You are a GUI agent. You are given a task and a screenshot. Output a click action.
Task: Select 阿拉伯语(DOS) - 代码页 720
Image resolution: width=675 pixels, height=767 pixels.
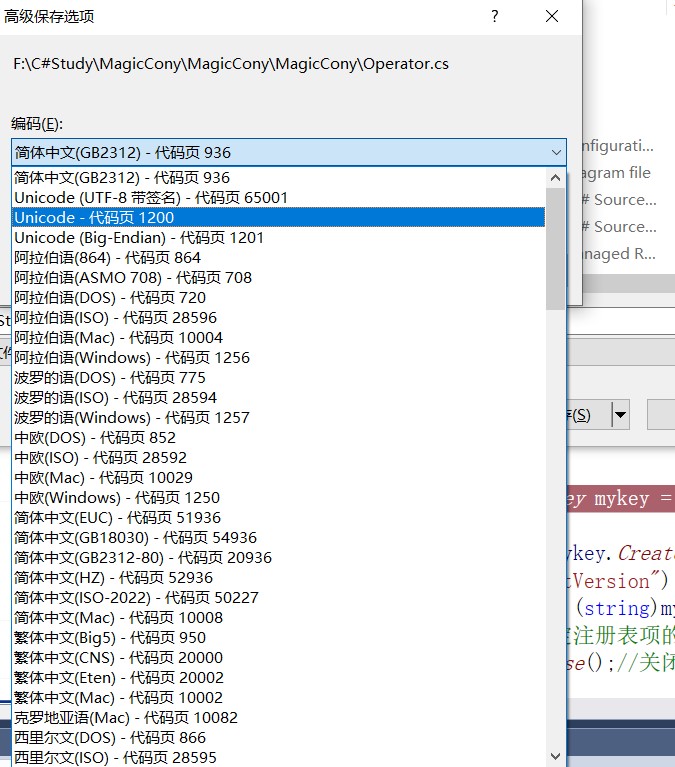[278, 298]
